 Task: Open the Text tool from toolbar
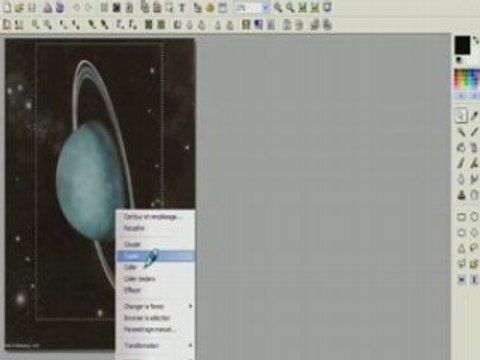182,8
